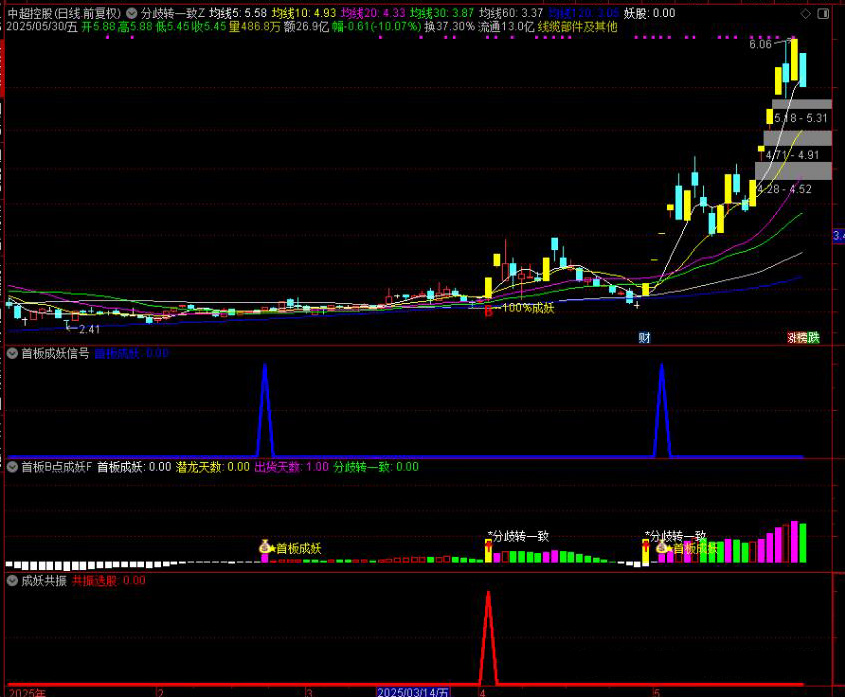Click the 财 financial info marker
The width and height of the screenshot is (845, 697).
click(x=644, y=338)
